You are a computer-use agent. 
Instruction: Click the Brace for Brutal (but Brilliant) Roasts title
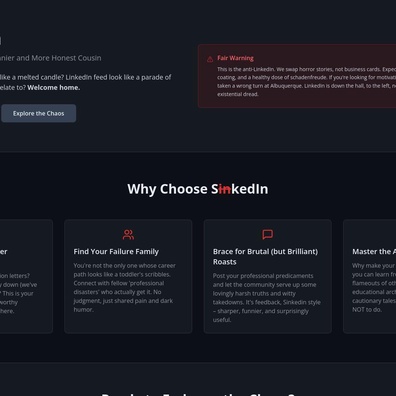265,257
